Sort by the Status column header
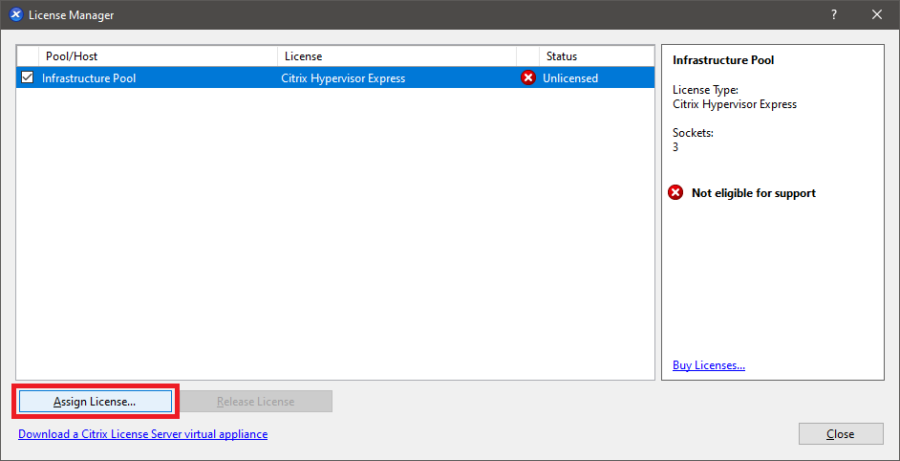900x461 pixels. click(x=596, y=56)
